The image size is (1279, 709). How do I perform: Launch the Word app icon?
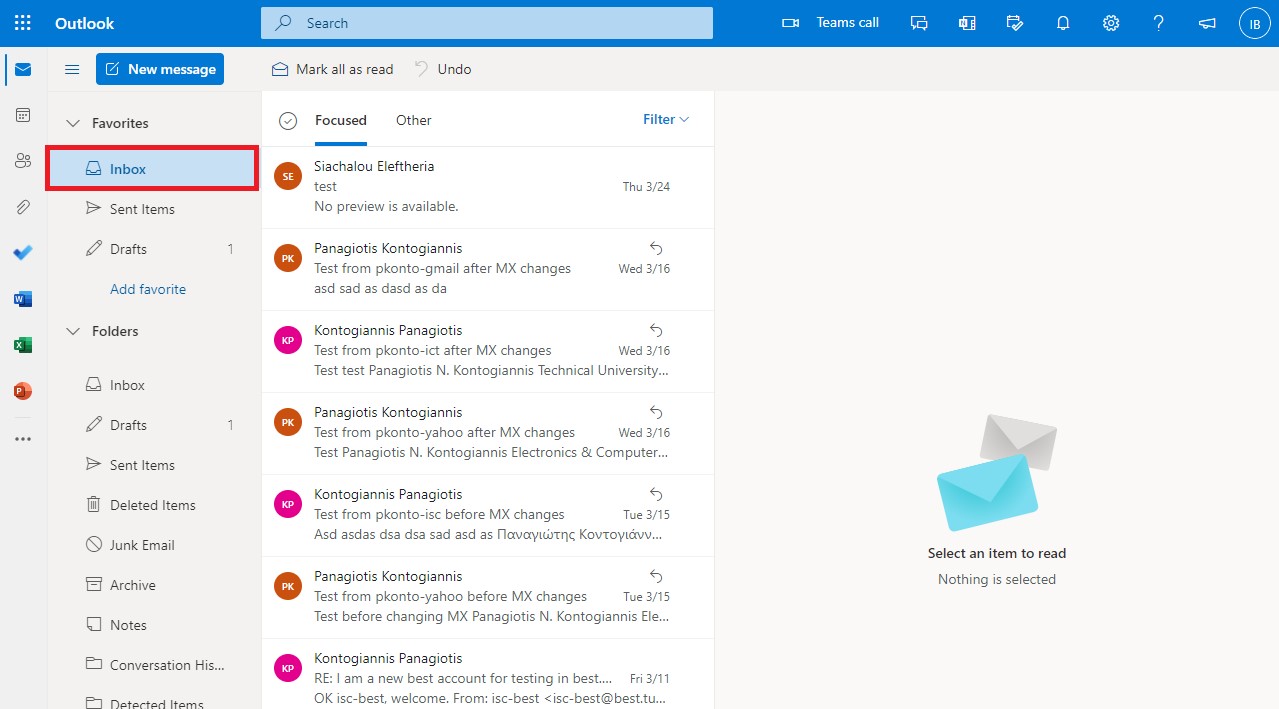tap(23, 299)
